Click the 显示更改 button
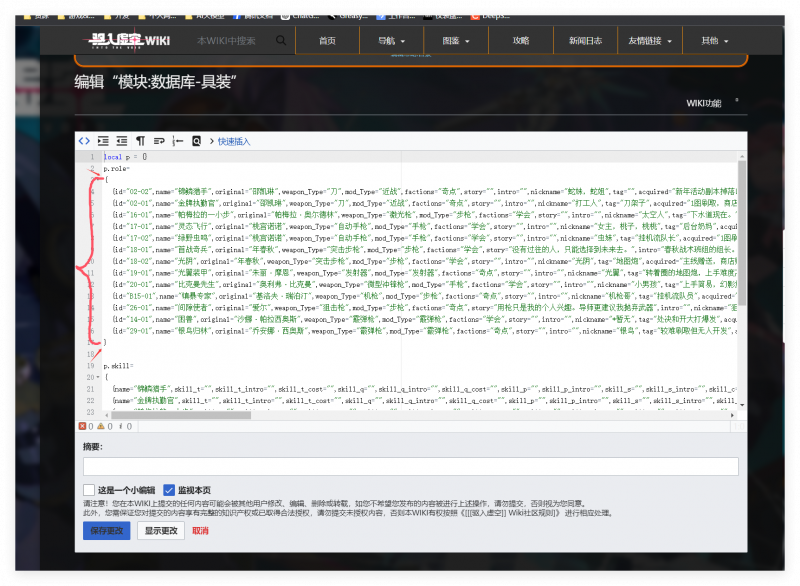This screenshot has height=586, width=800. tap(161, 530)
